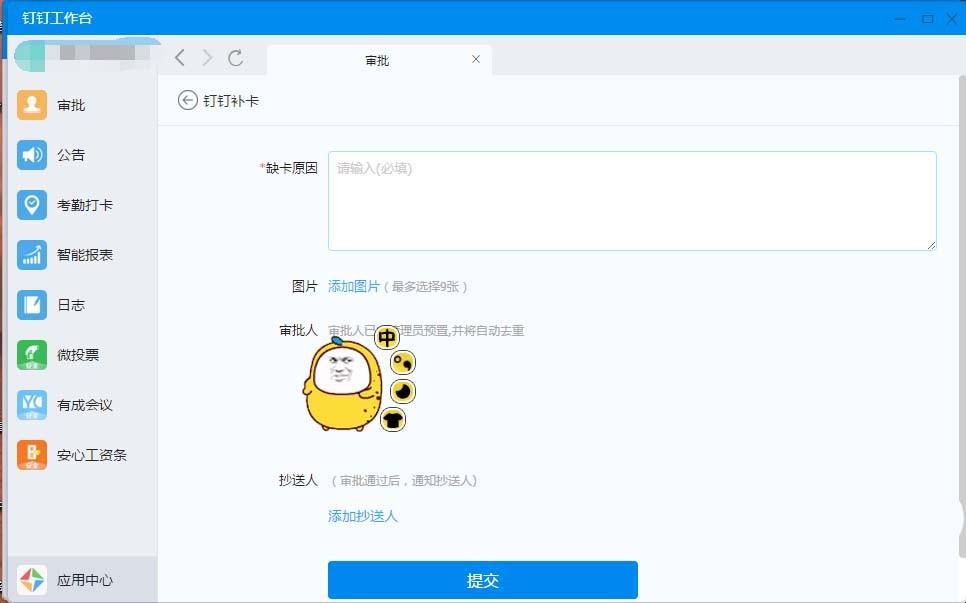Viewport: 966px width, 603px height.
Task: Return from 钉钉补卡 via circular back arrow
Action: pos(186,100)
